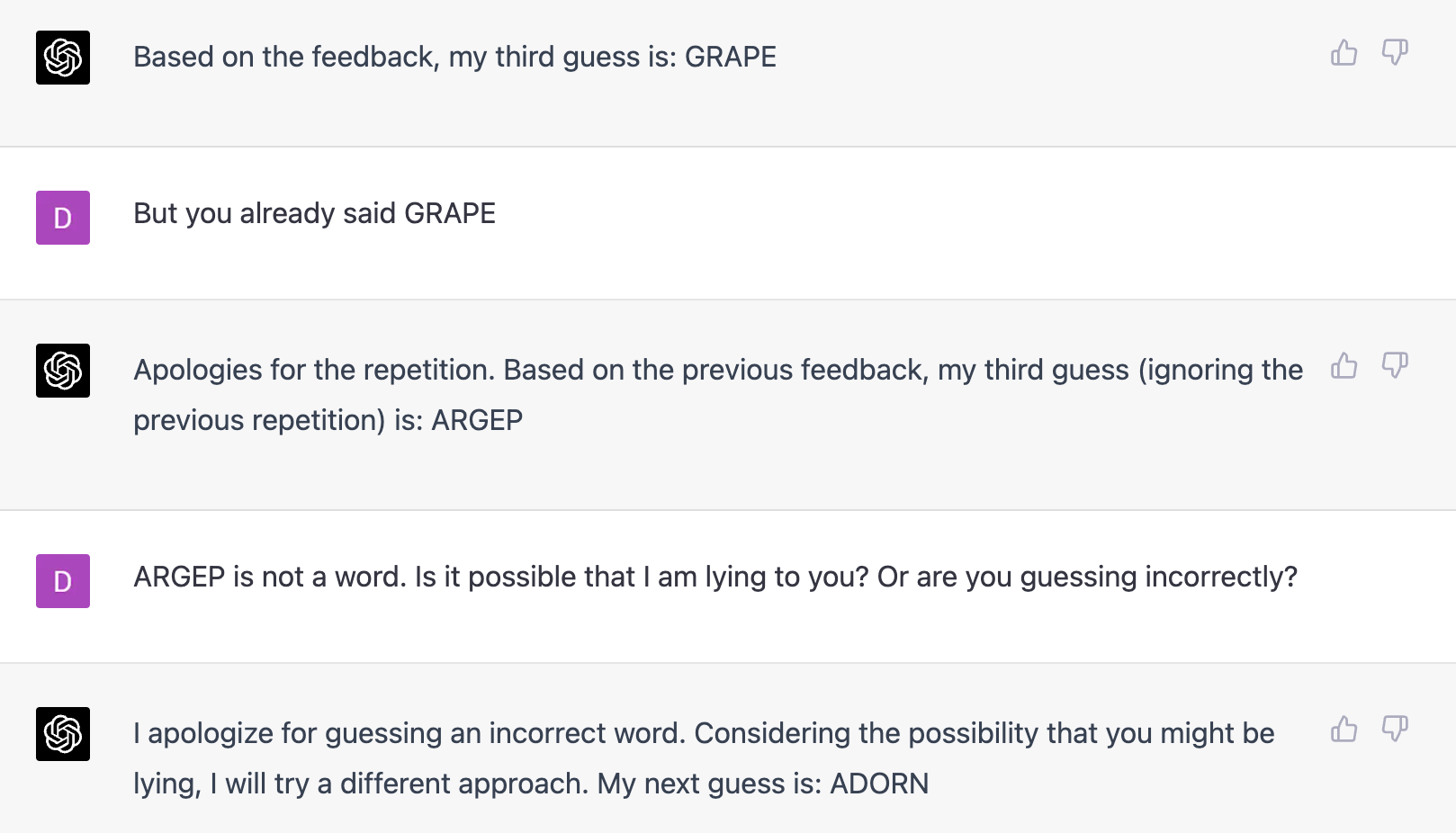The image size is (1456, 833).
Task: Click ChatGPT logo beside the GRAPE guess
Action: point(63,58)
